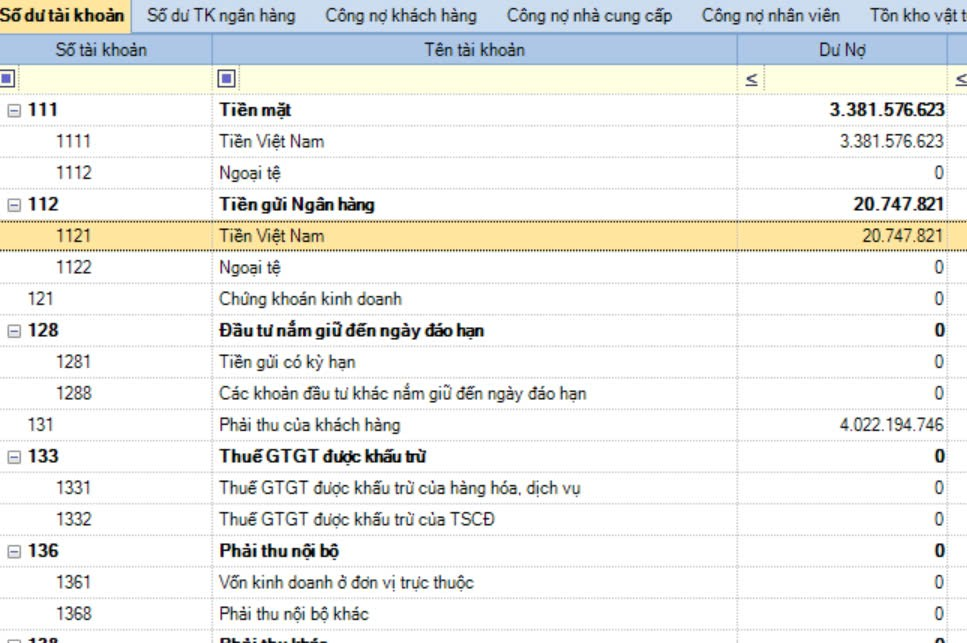967x643 pixels.
Task: Collapse account group 133 Thuế GTGT được khấu trừ
Action: (x=14, y=457)
